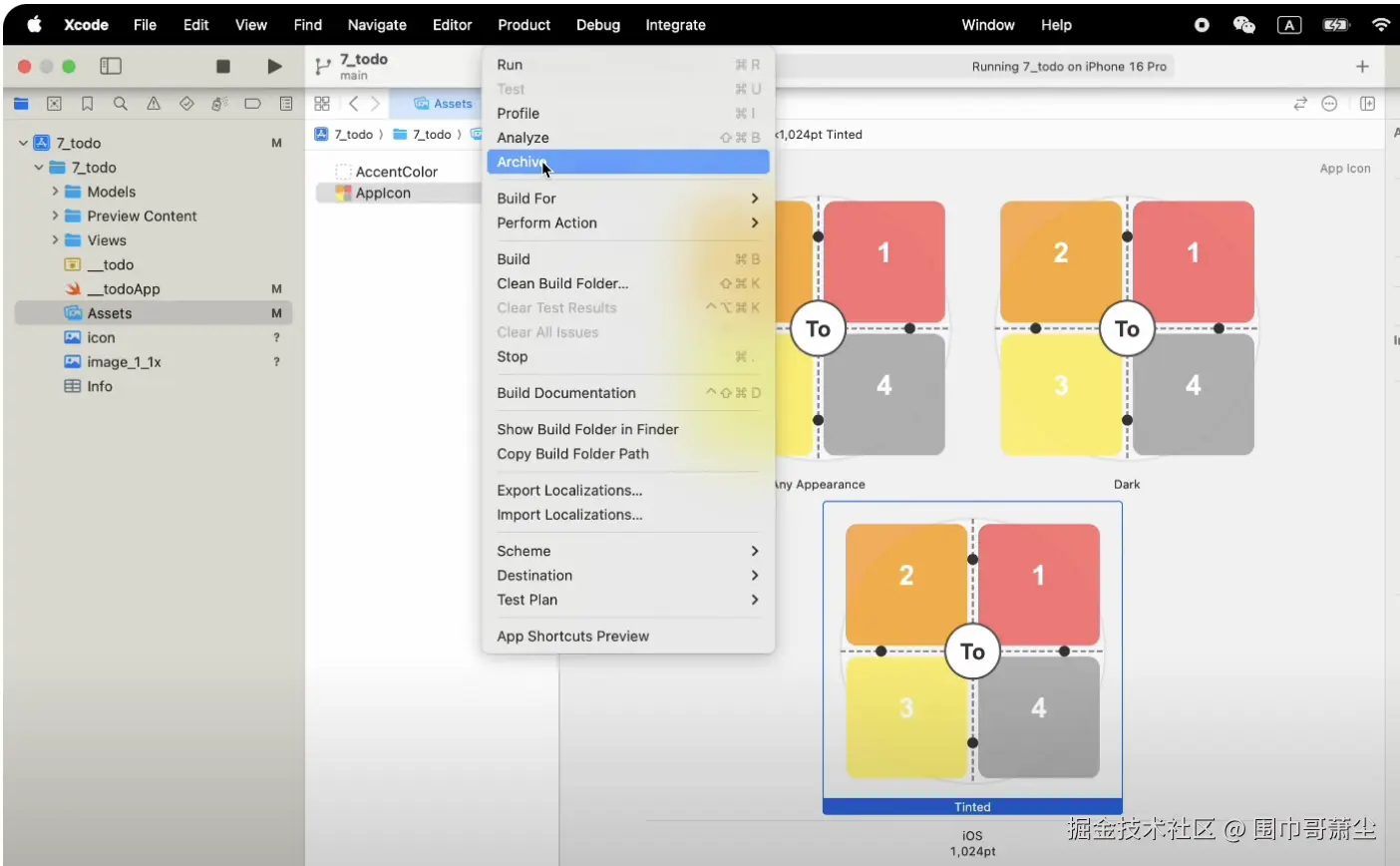Open the Bookmark navigator

click(x=87, y=104)
